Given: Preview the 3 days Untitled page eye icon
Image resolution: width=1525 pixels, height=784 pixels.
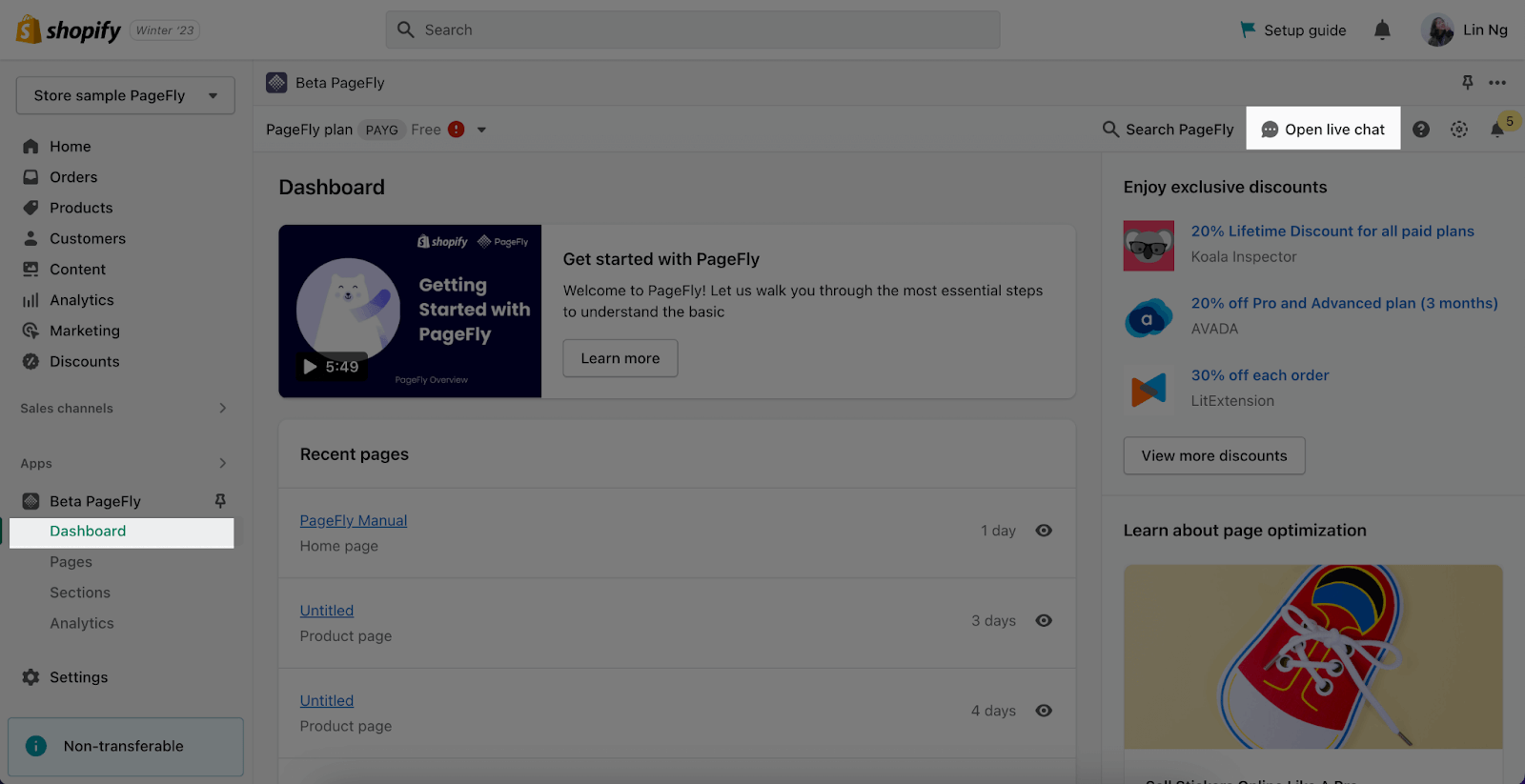Looking at the screenshot, I should 1044,620.
